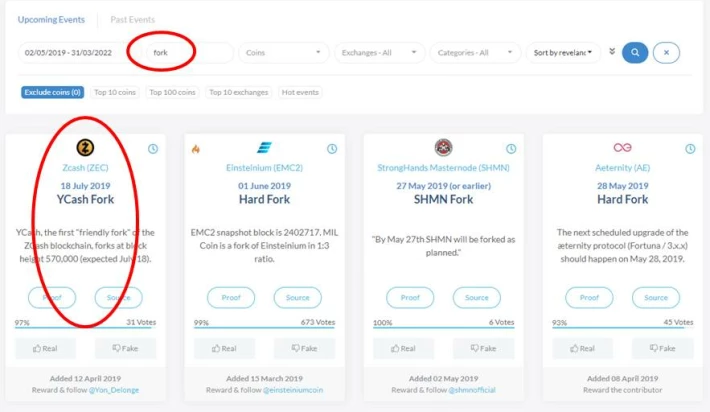Click the hot flame icon on Einsteinium card
The width and height of the screenshot is (710, 412).
(196, 149)
